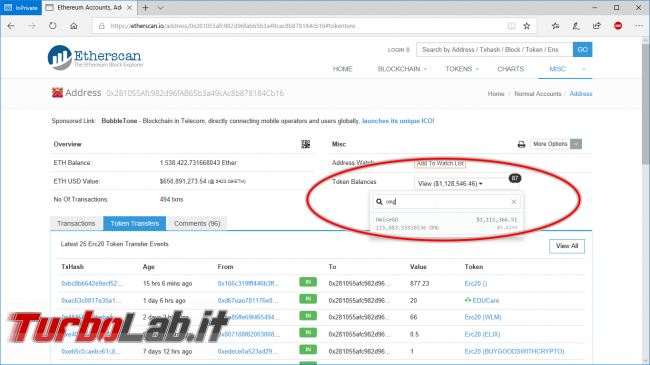
Task: Open browser home page icon
Action: pos(74,26)
